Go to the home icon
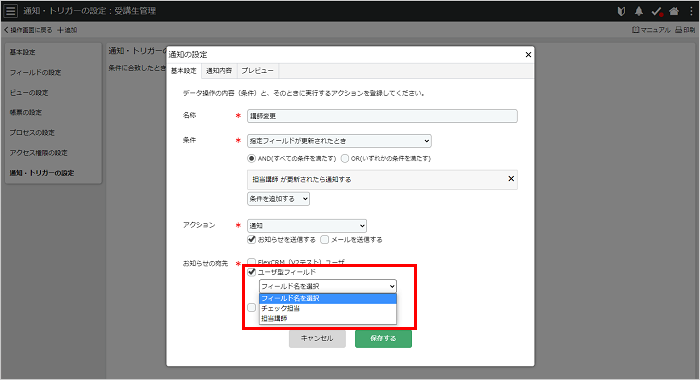The width and height of the screenshot is (700, 380). click(x=674, y=11)
